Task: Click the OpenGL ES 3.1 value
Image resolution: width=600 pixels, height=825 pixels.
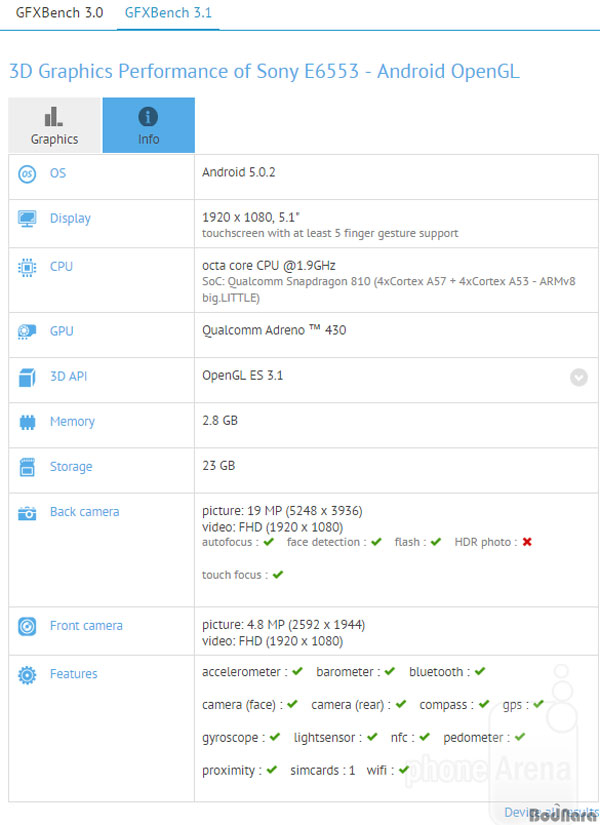Action: [242, 375]
